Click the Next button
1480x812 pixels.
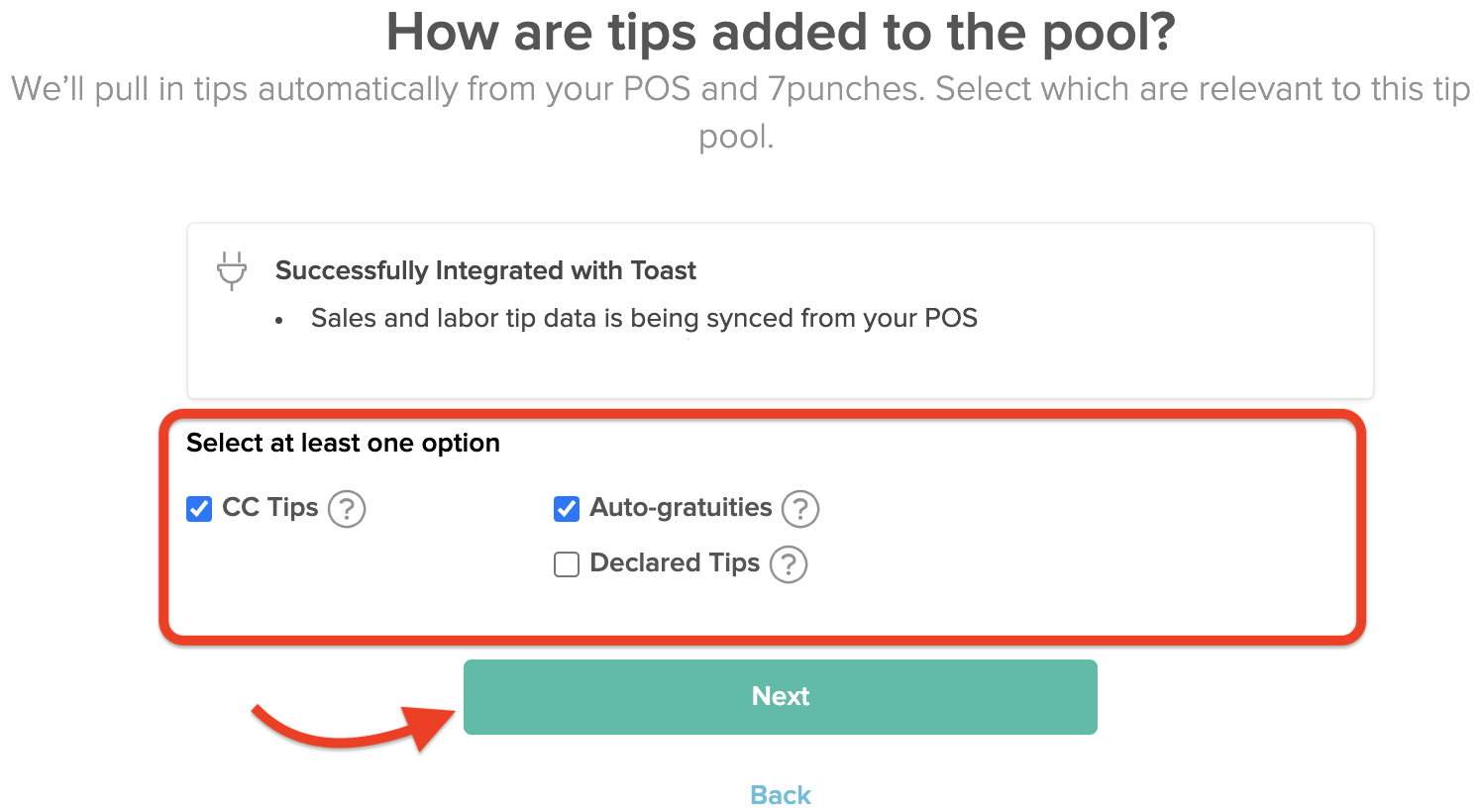pos(780,696)
